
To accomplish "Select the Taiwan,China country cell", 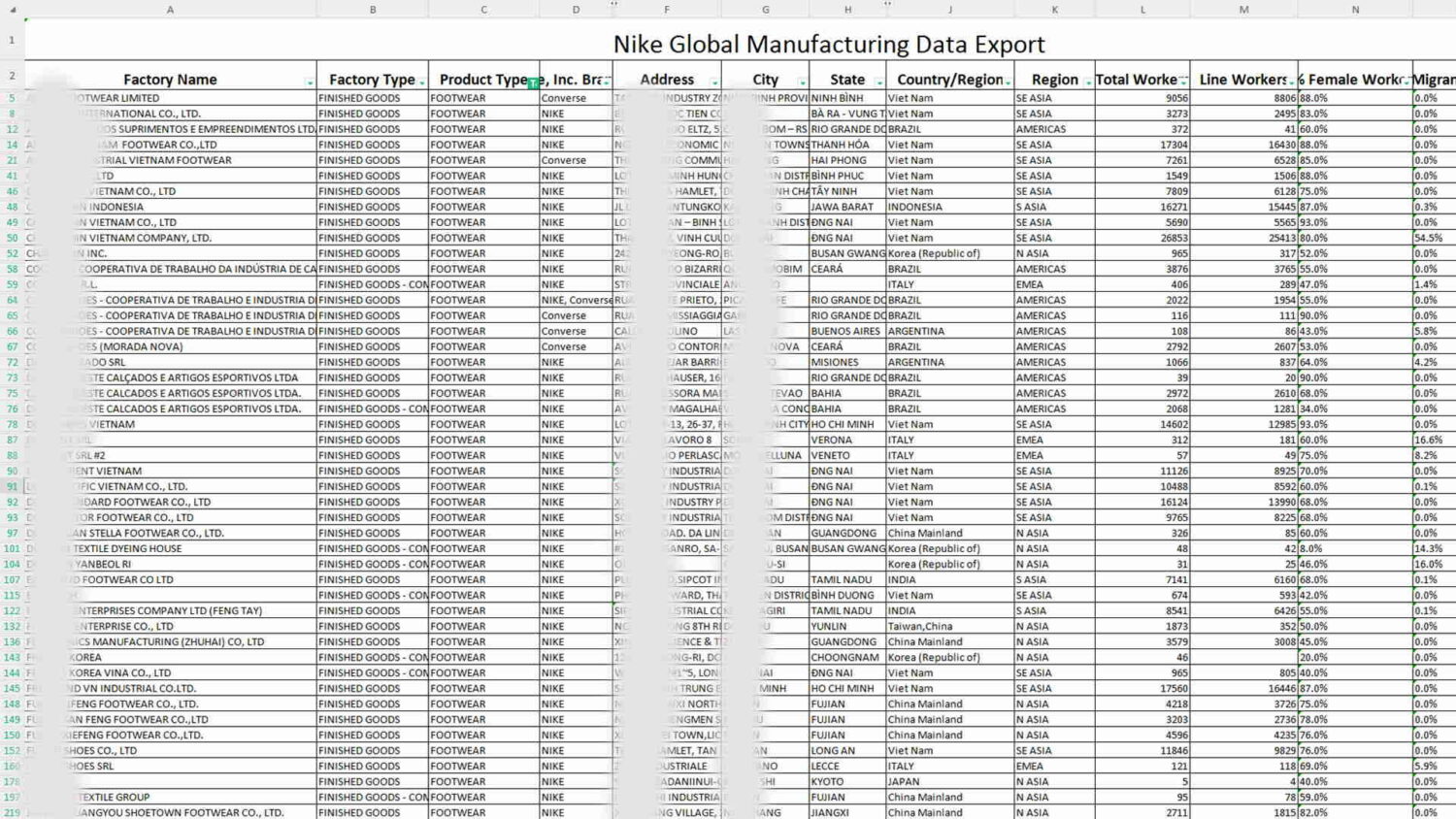I will [x=950, y=626].
